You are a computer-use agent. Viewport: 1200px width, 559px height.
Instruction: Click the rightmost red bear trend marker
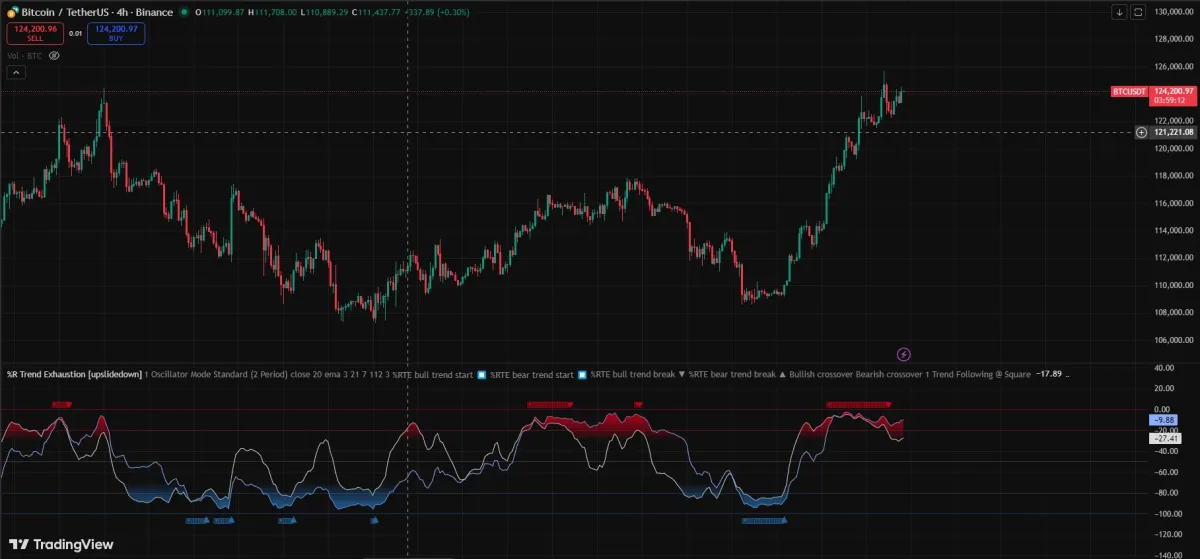click(x=859, y=404)
